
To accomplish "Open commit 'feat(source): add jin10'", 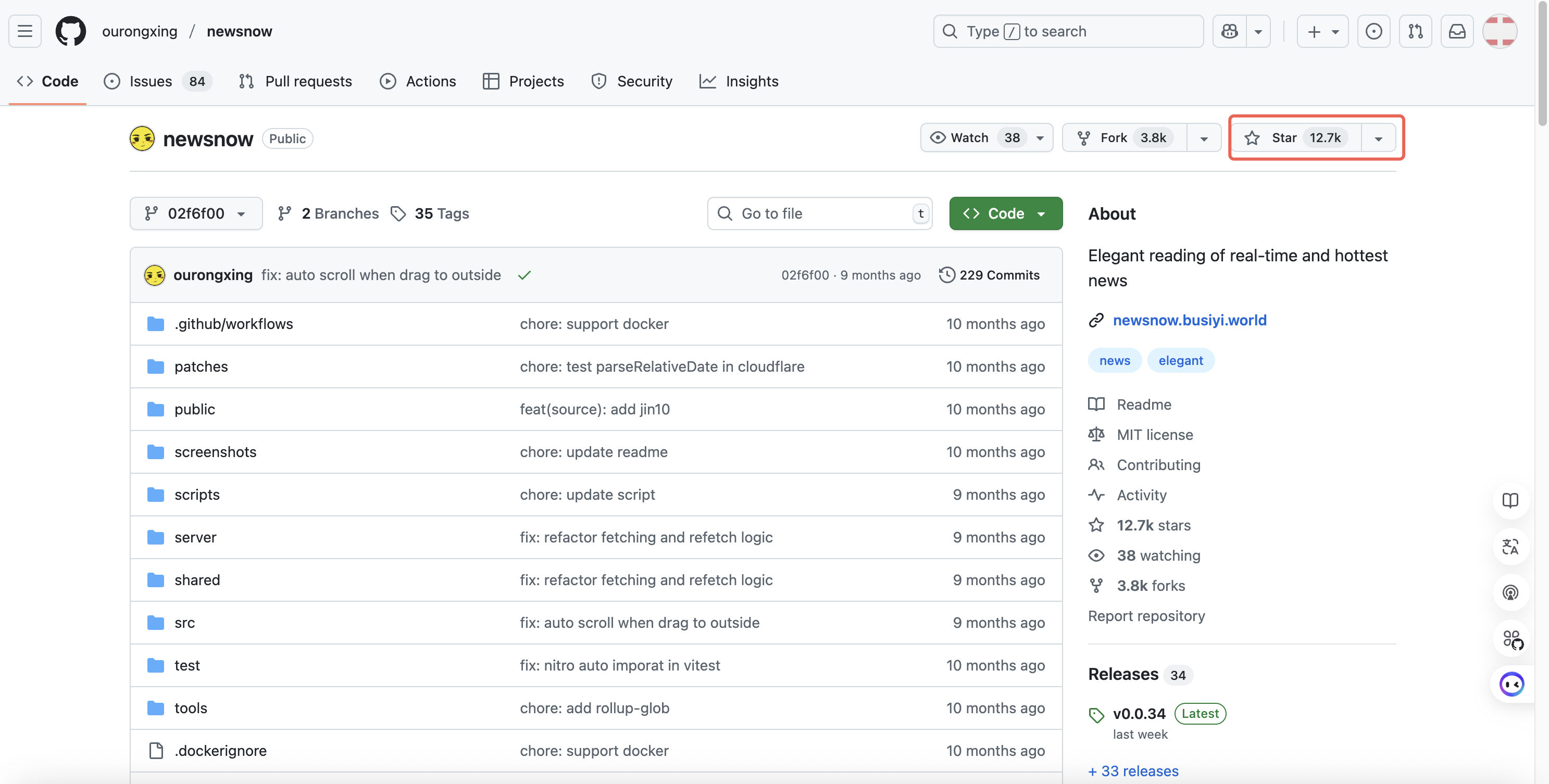I will pyautogui.click(x=595, y=409).
